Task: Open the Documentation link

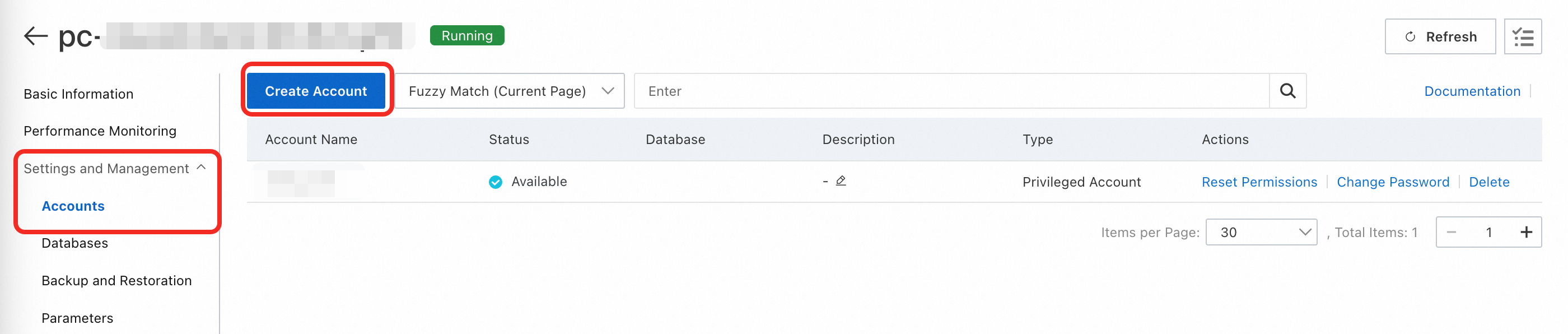Action: coord(1471,91)
